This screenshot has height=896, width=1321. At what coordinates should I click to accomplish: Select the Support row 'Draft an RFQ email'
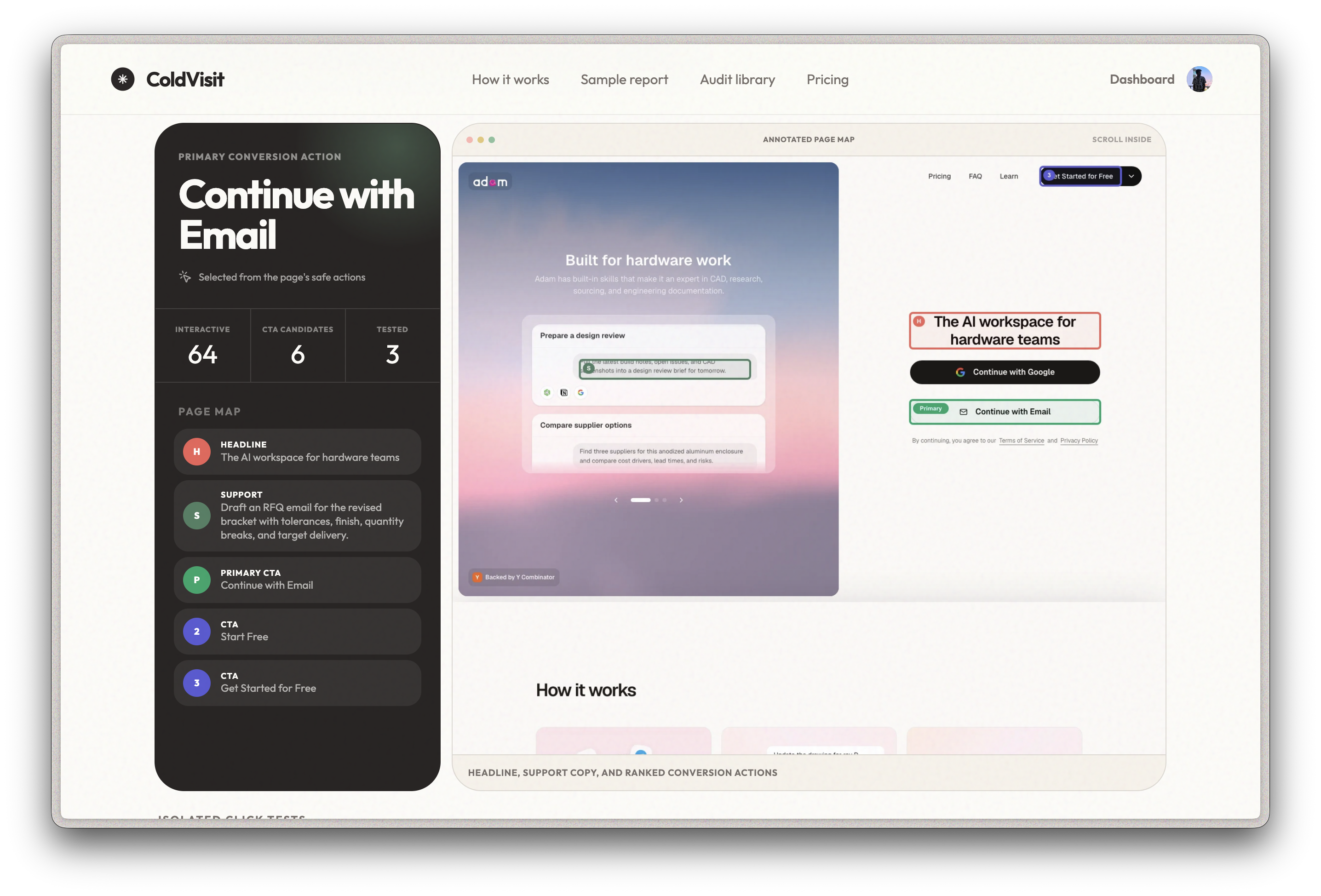297,515
